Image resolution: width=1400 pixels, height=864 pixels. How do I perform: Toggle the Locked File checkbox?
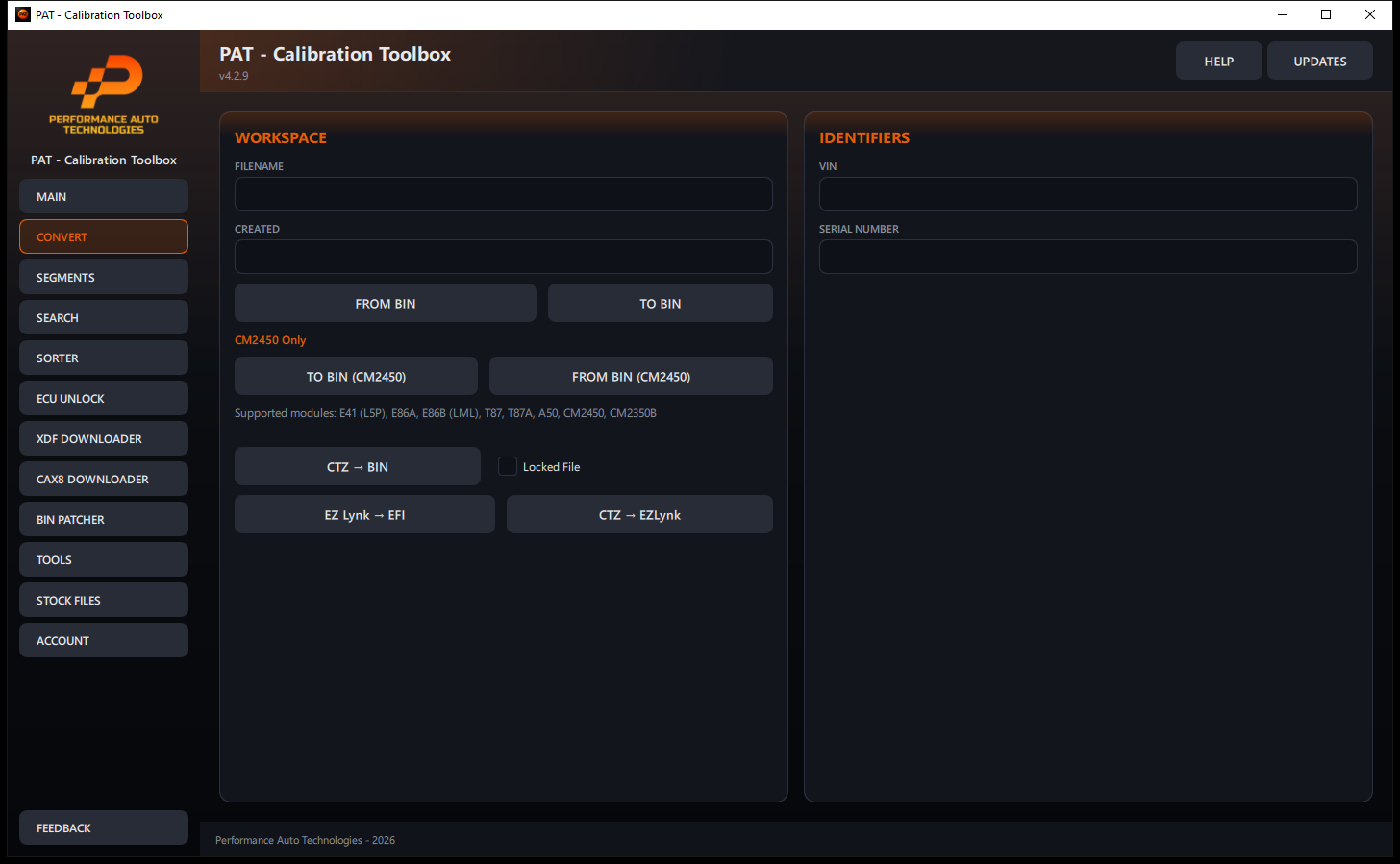click(508, 466)
